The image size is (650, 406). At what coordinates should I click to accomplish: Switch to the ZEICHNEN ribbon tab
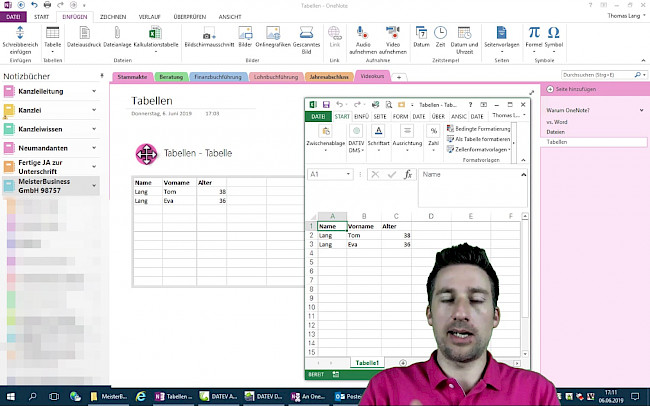point(113,17)
